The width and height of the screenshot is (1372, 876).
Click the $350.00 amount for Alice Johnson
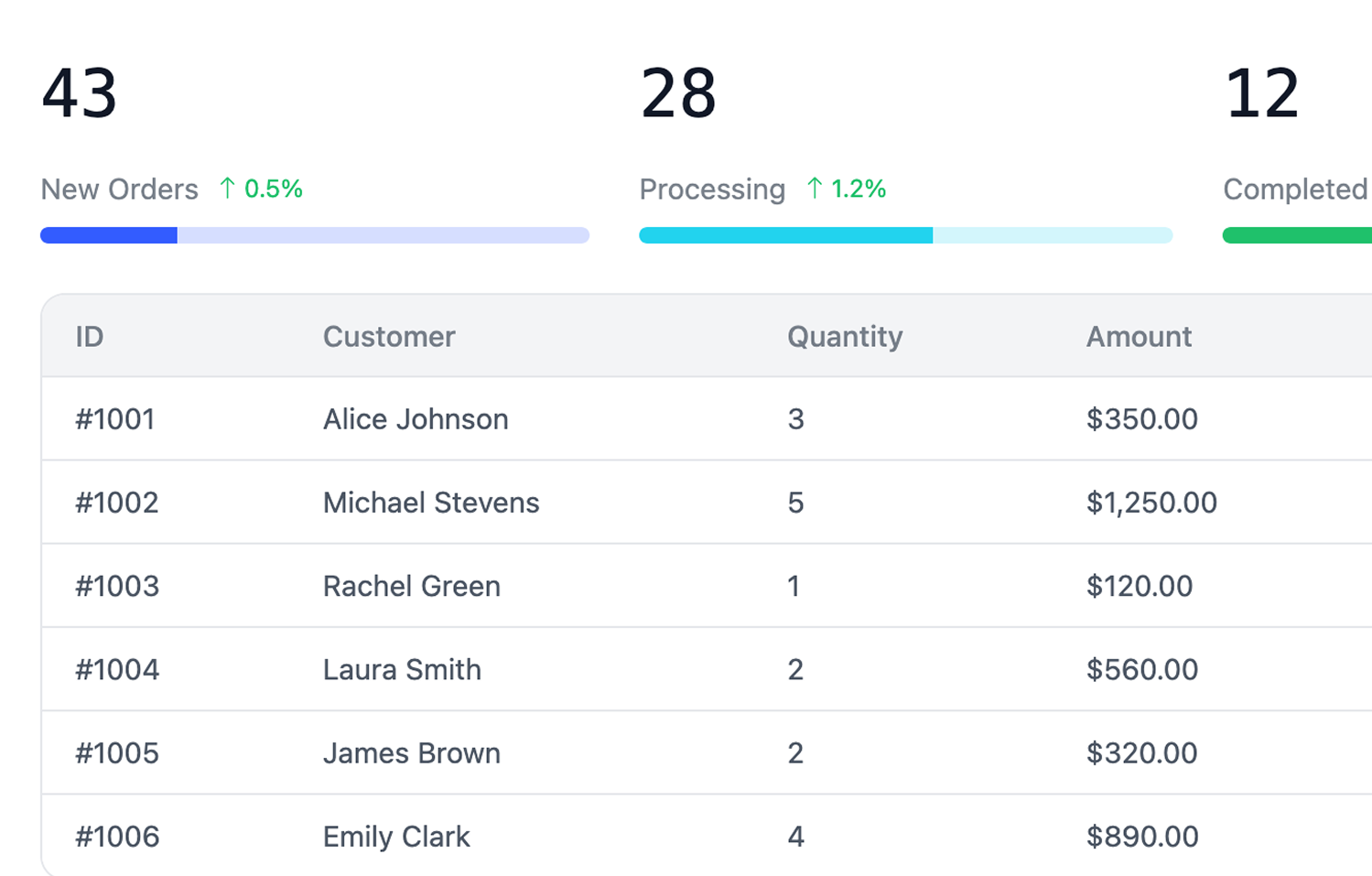(1141, 419)
